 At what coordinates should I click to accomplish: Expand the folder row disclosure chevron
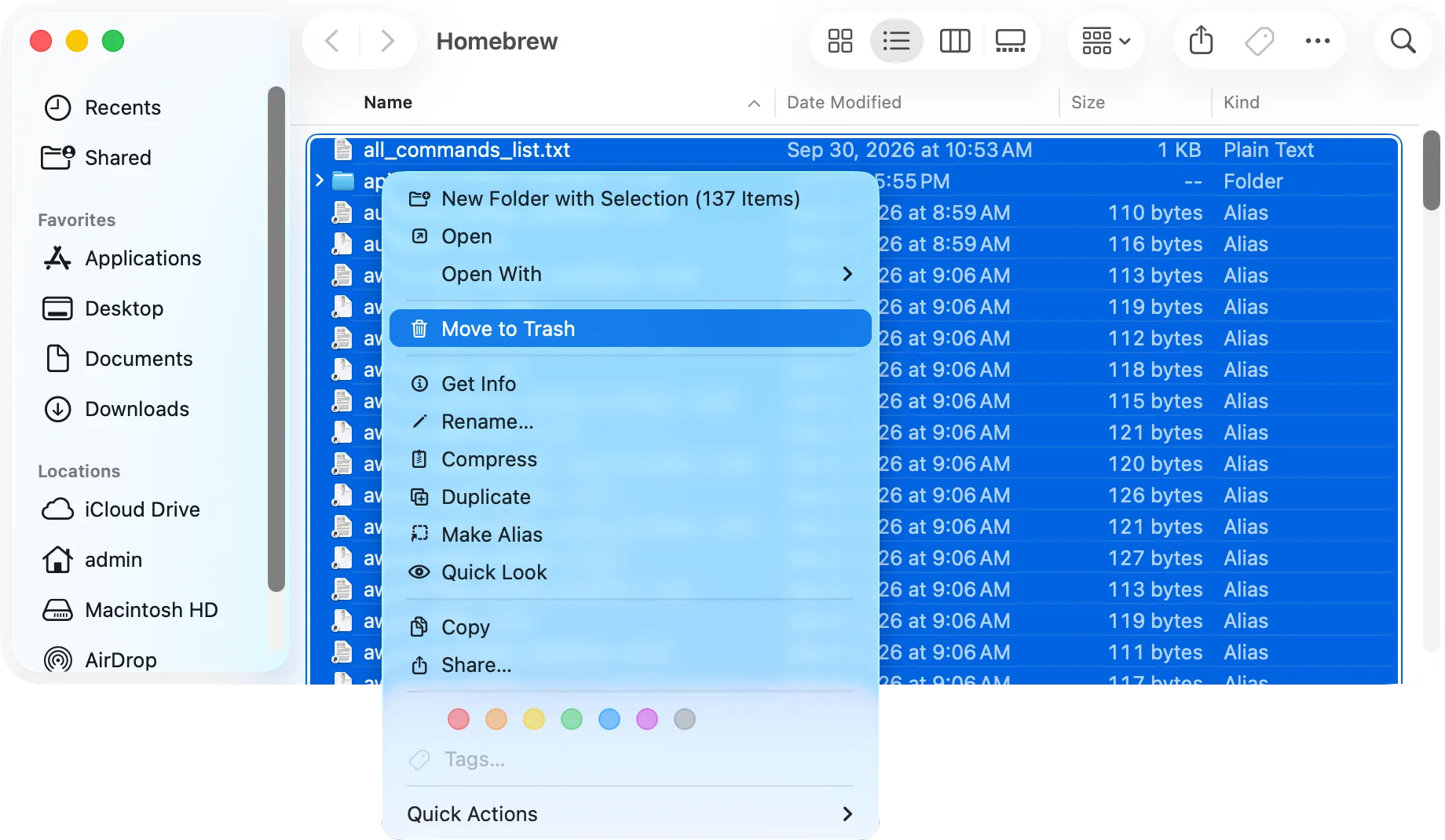coord(320,181)
